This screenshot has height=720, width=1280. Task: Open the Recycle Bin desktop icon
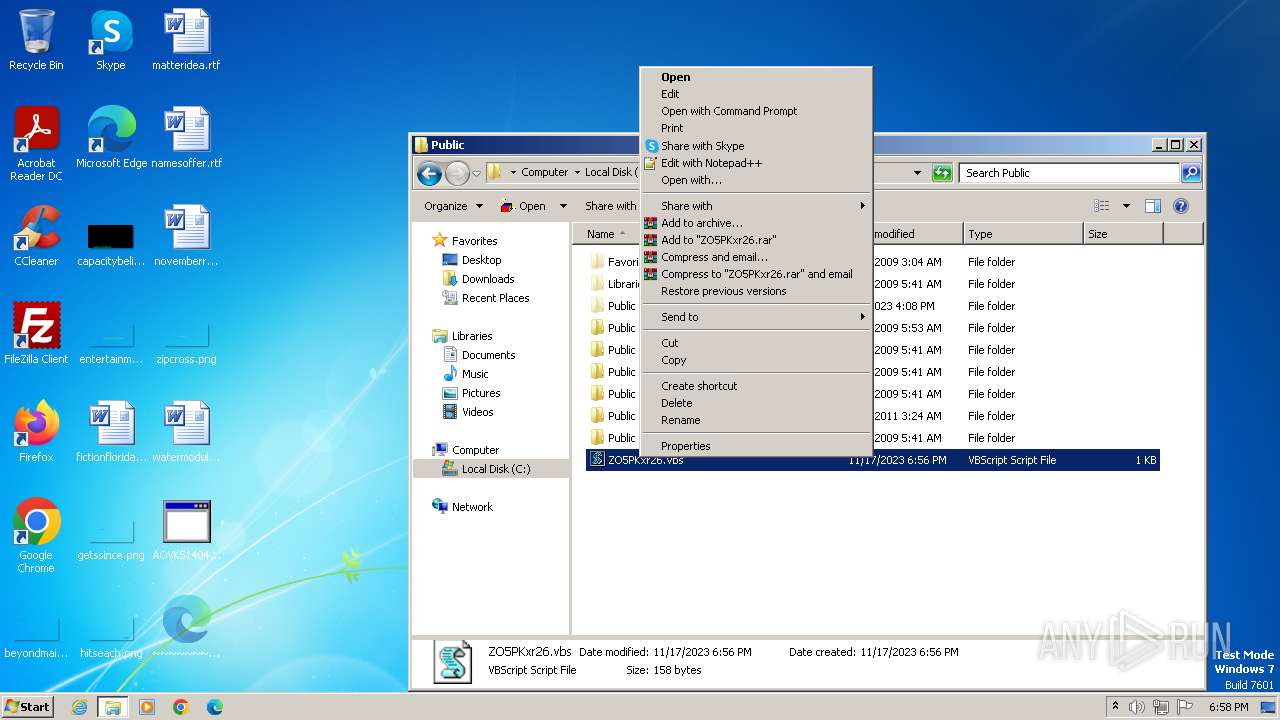tap(36, 40)
